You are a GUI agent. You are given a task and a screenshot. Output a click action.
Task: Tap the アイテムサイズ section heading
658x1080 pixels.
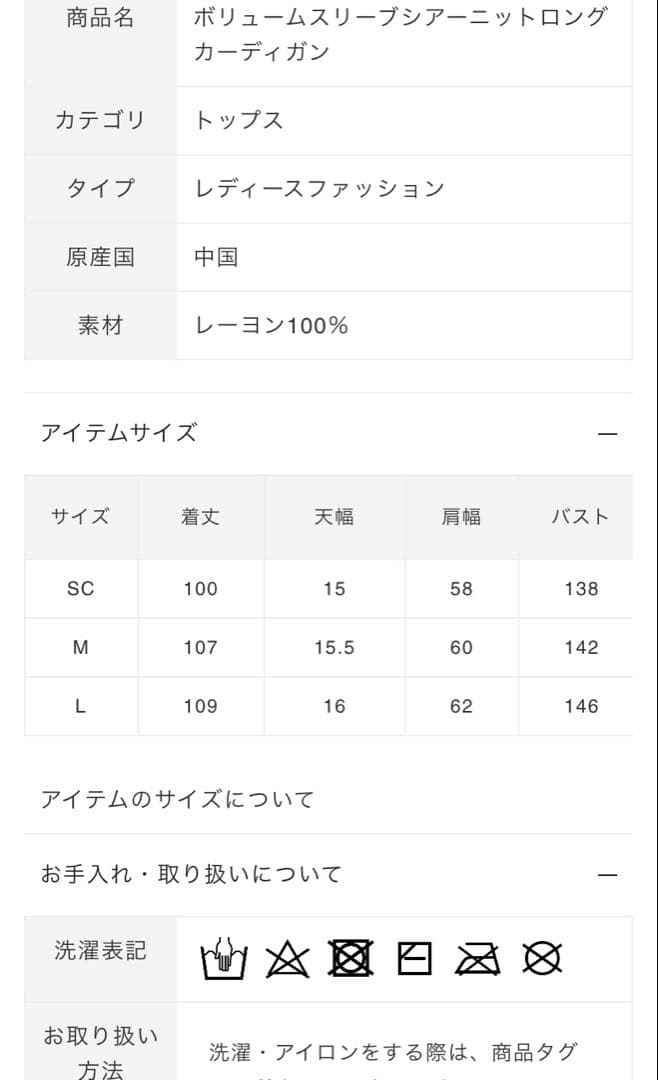[119, 433]
